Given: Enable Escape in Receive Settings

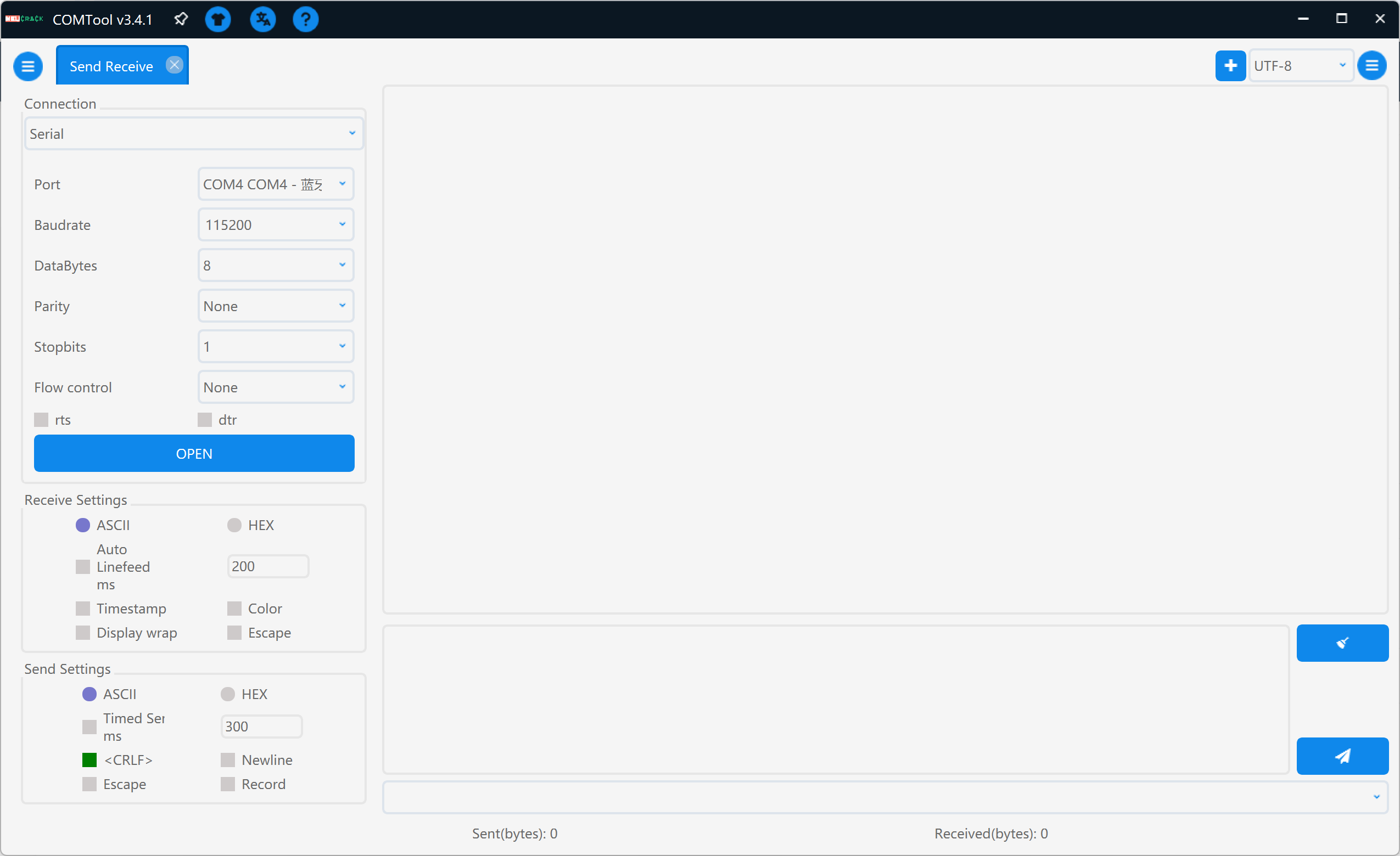Looking at the screenshot, I should [234, 632].
